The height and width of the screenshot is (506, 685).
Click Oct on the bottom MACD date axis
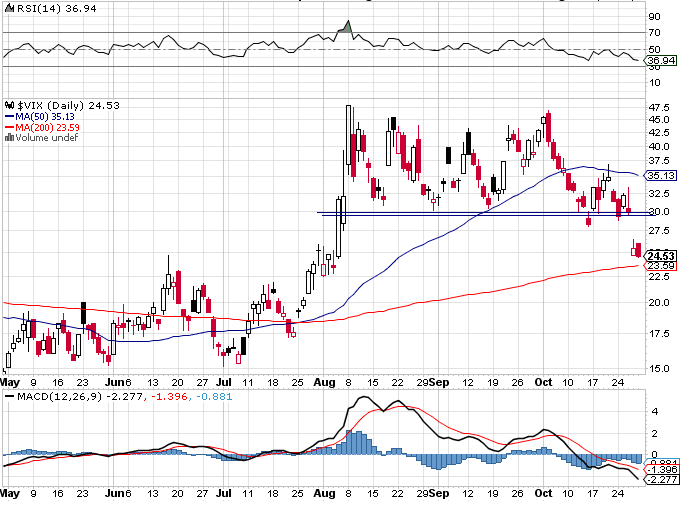543,494
